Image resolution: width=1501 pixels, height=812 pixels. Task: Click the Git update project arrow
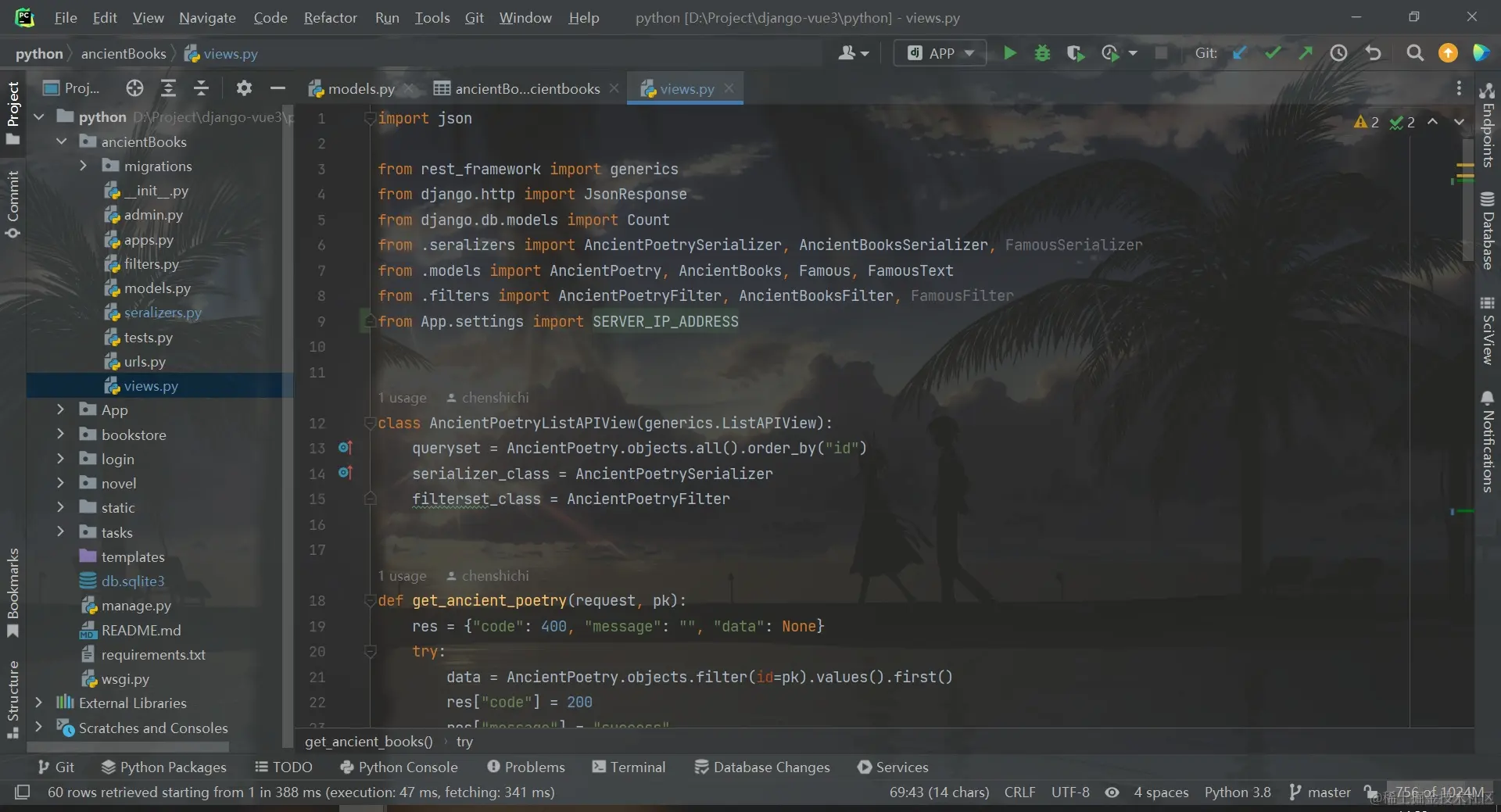coord(1240,53)
